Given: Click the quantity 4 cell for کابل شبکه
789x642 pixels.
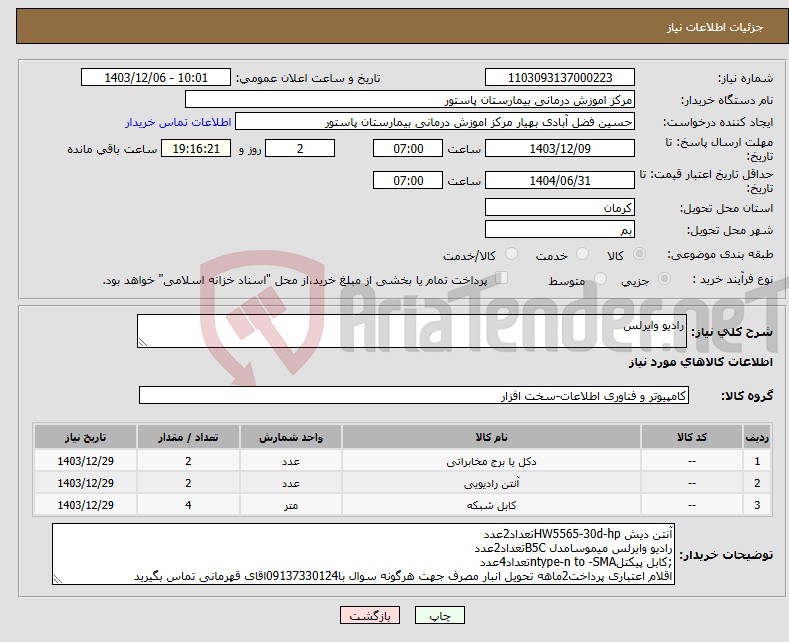Looking at the screenshot, I should tap(188, 505).
